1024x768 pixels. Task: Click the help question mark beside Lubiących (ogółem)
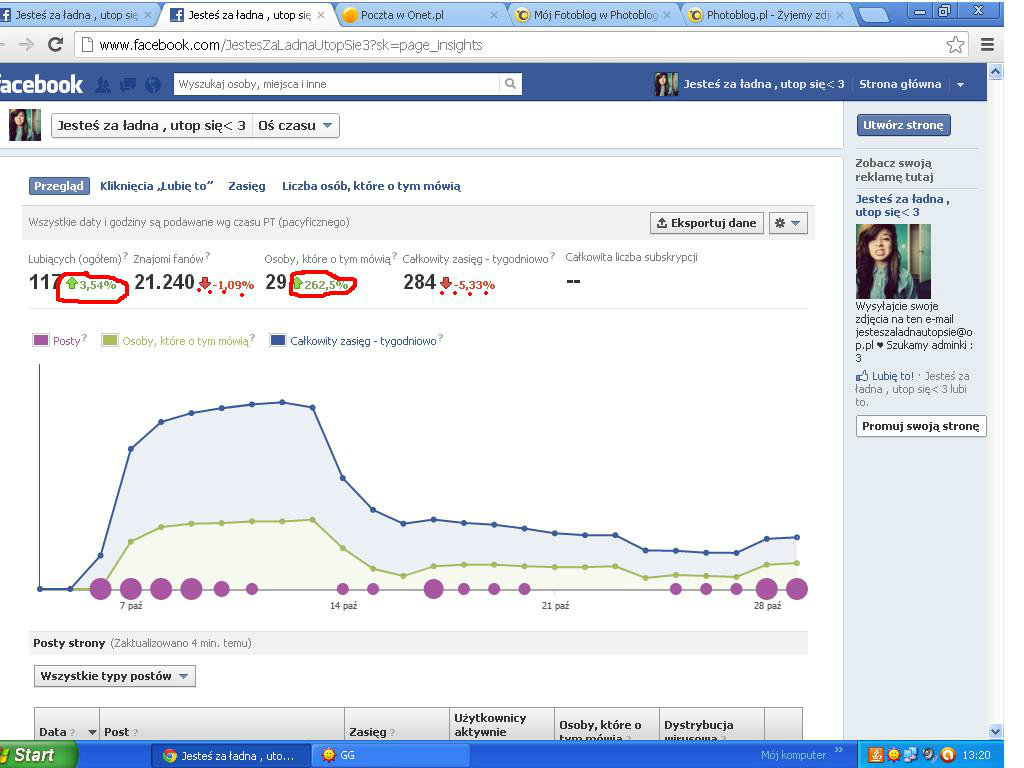[x=125, y=257]
